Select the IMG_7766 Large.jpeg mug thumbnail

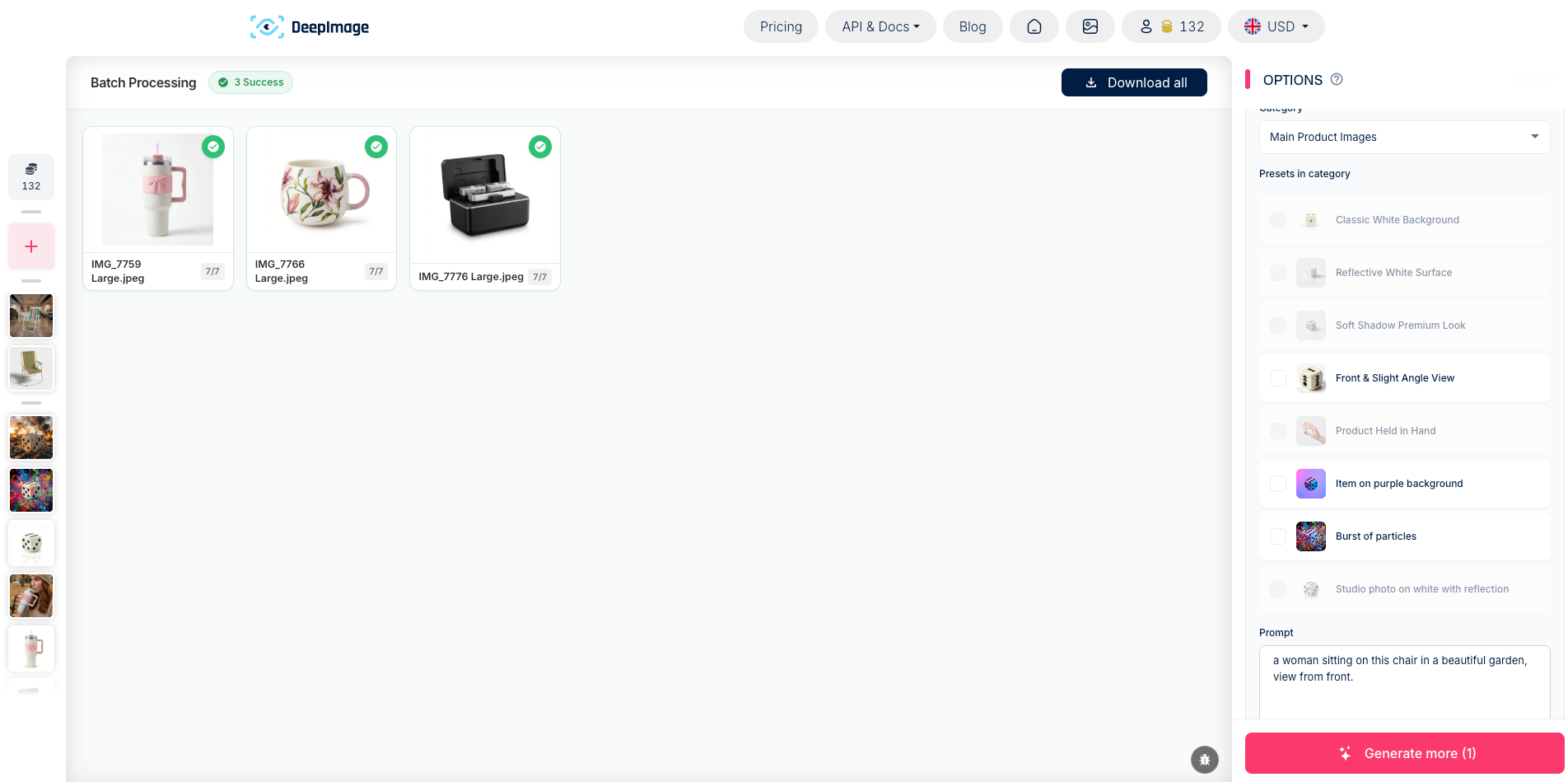pos(321,191)
